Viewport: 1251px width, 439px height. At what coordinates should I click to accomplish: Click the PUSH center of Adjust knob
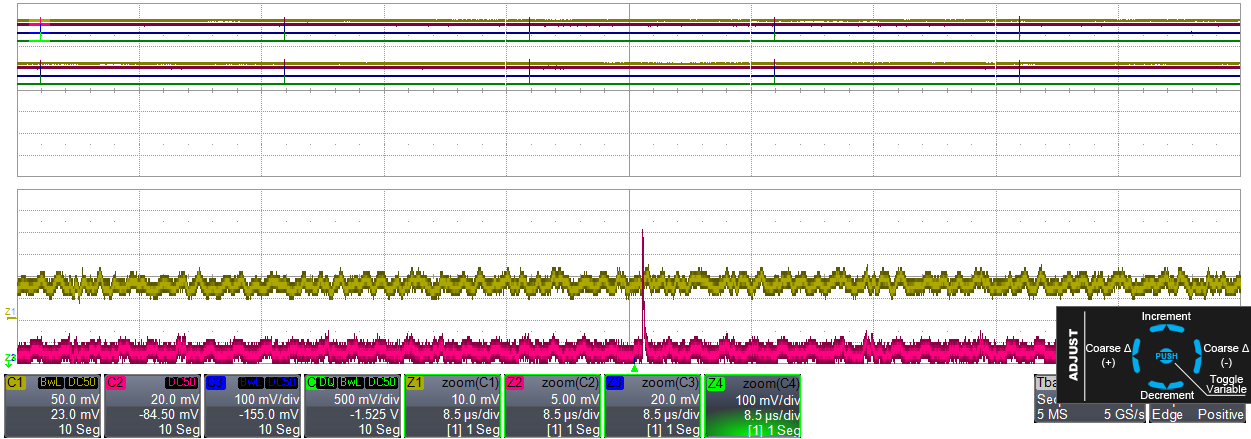(1166, 356)
